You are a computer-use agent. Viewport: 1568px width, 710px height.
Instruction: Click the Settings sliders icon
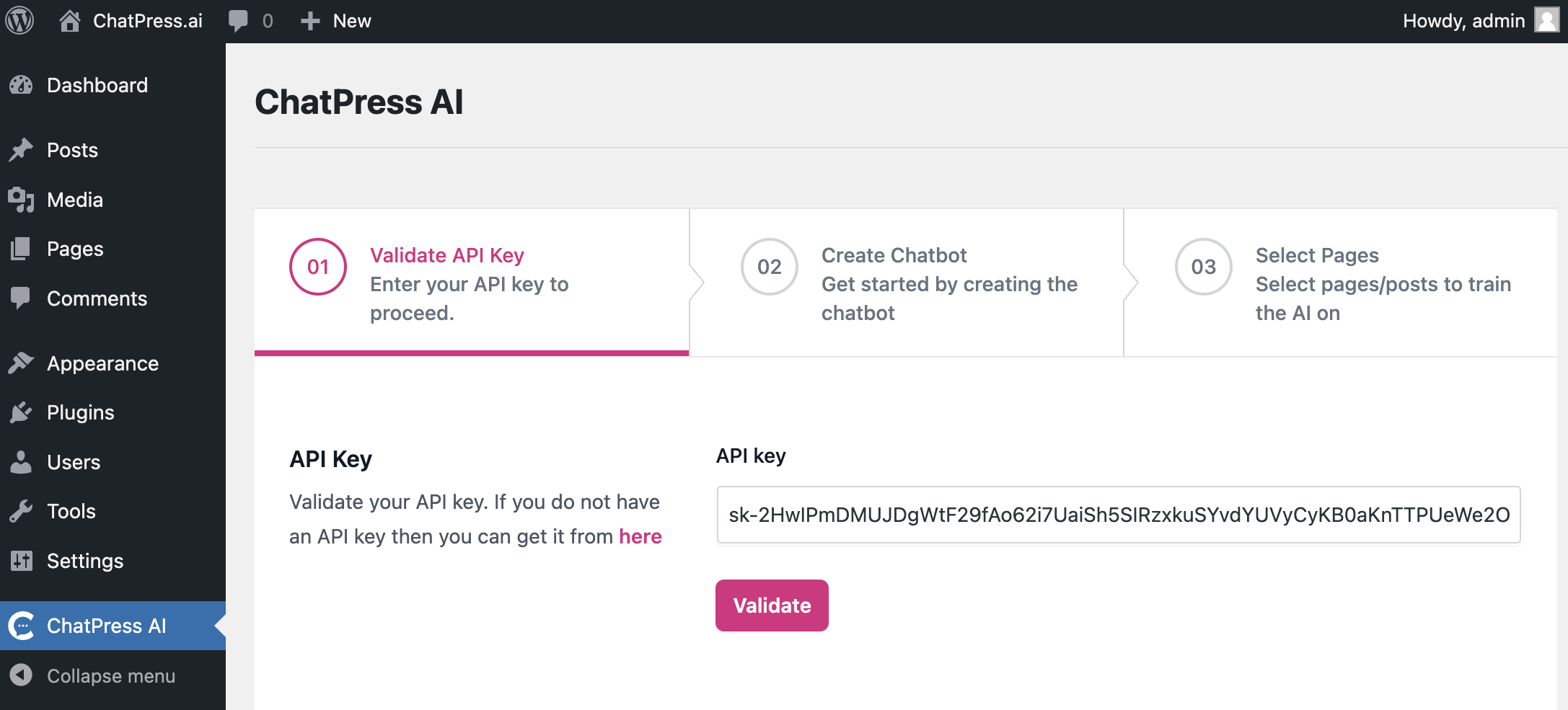coord(22,561)
